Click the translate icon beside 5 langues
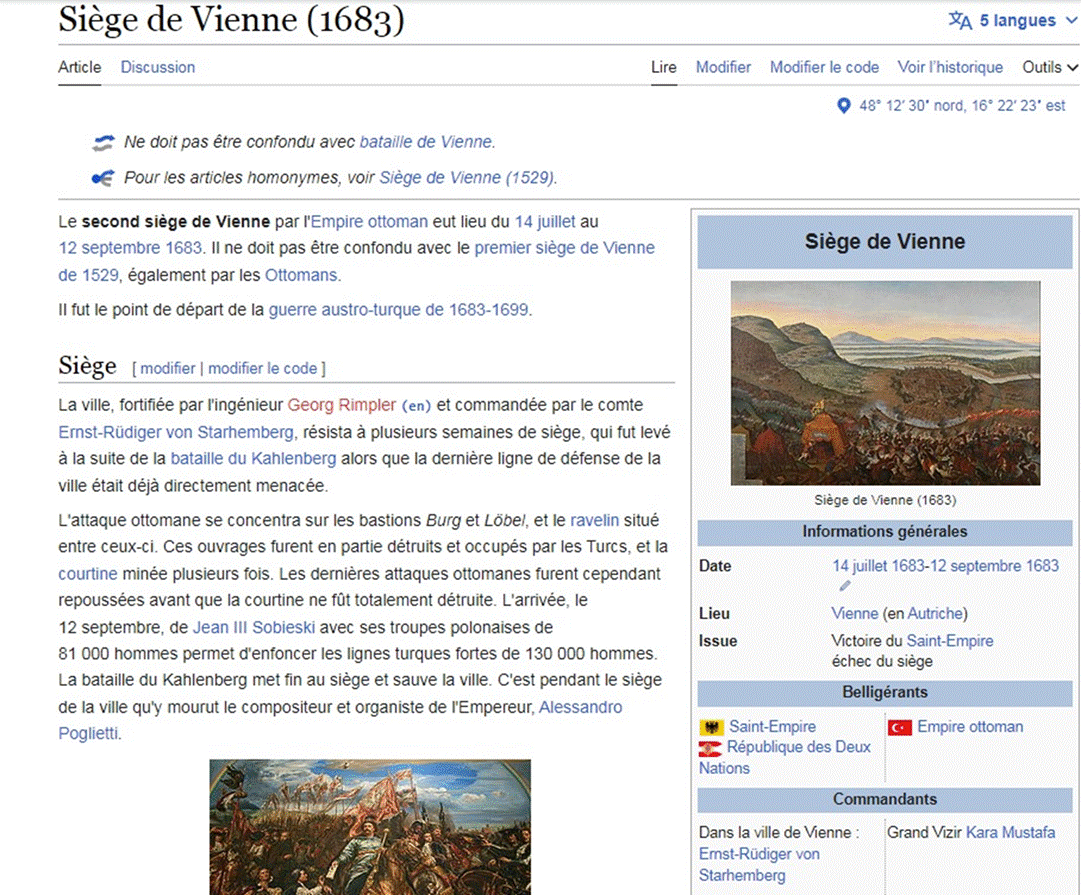The width and height of the screenshot is (1081, 895). [960, 21]
